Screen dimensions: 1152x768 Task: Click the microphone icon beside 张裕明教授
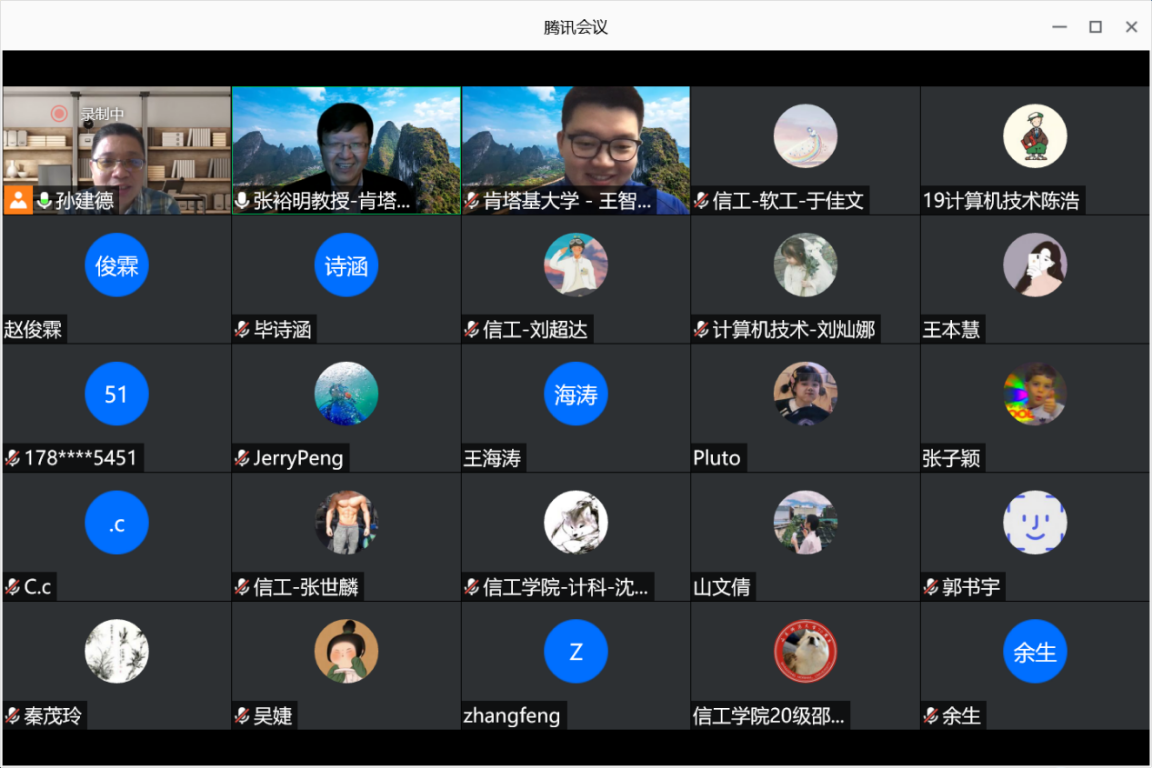coord(242,201)
